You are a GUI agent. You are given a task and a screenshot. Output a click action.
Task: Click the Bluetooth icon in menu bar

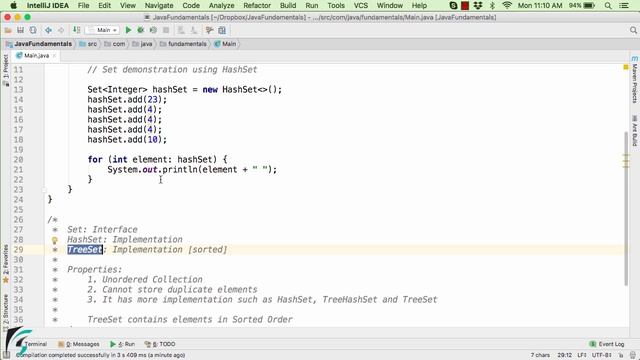coord(492,5)
